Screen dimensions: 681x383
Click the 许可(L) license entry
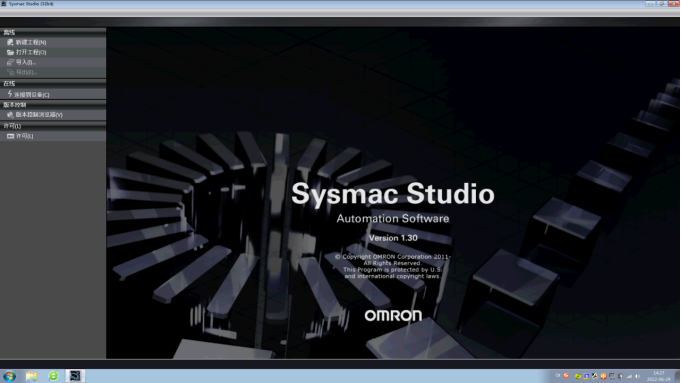point(24,136)
